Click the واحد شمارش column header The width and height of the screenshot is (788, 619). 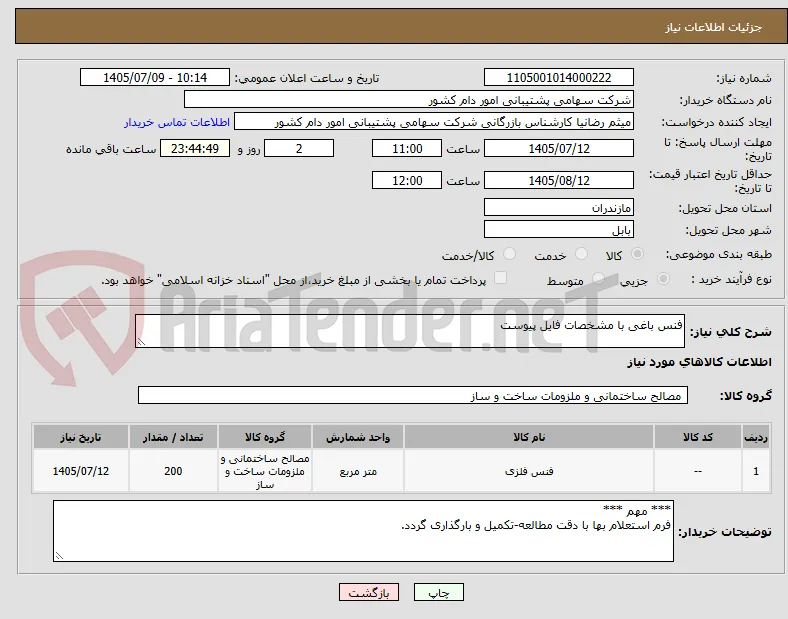(358, 437)
